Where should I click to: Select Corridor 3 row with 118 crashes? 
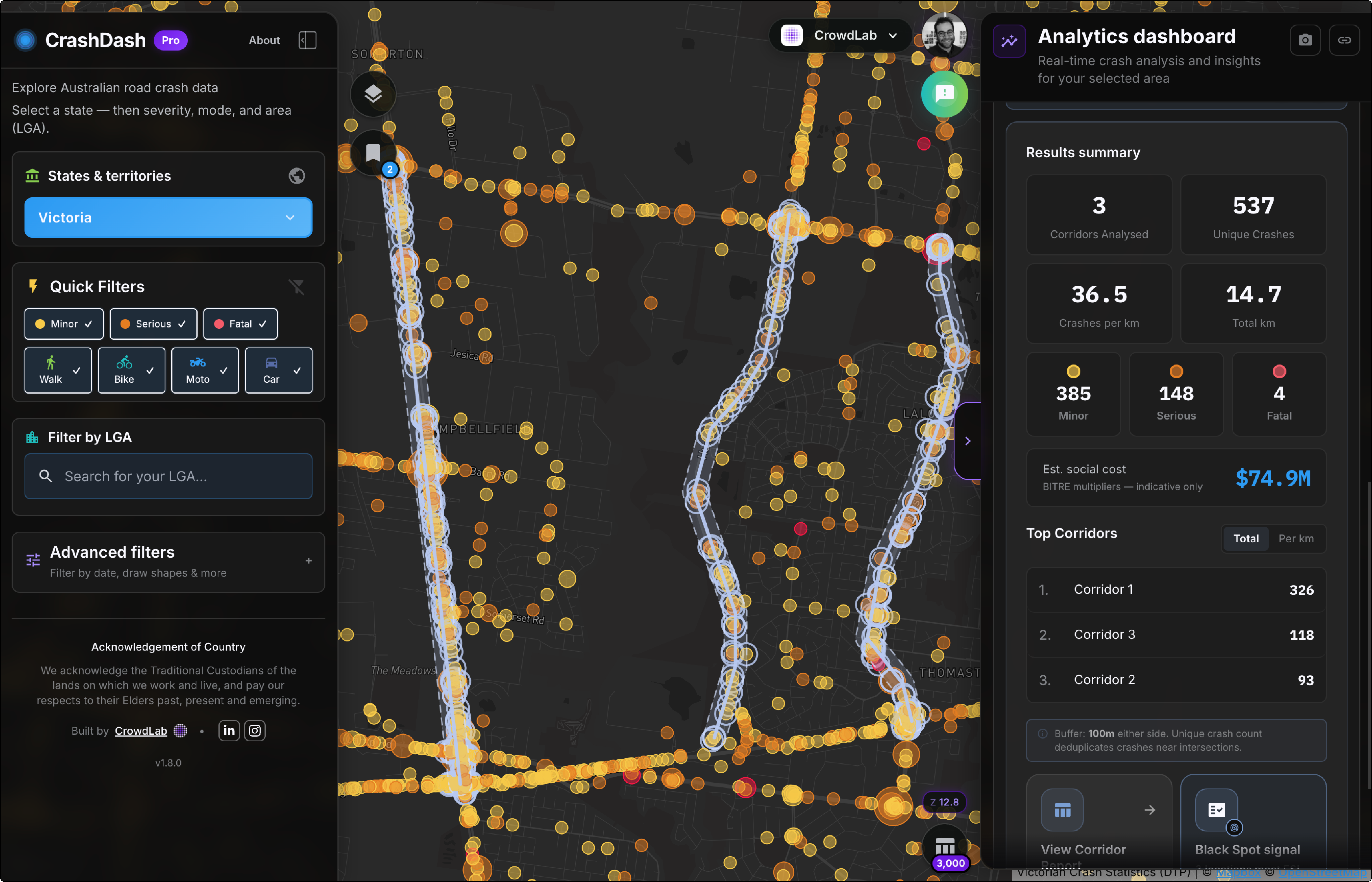(1176, 634)
